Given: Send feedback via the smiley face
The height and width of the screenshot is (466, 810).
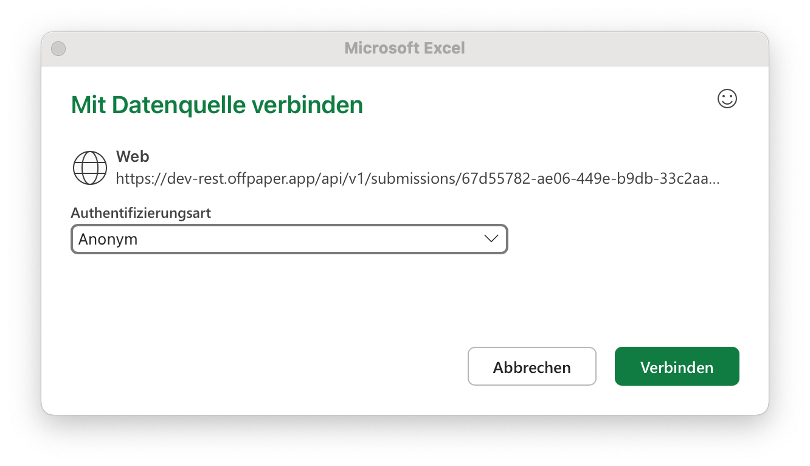Looking at the screenshot, I should 727,99.
